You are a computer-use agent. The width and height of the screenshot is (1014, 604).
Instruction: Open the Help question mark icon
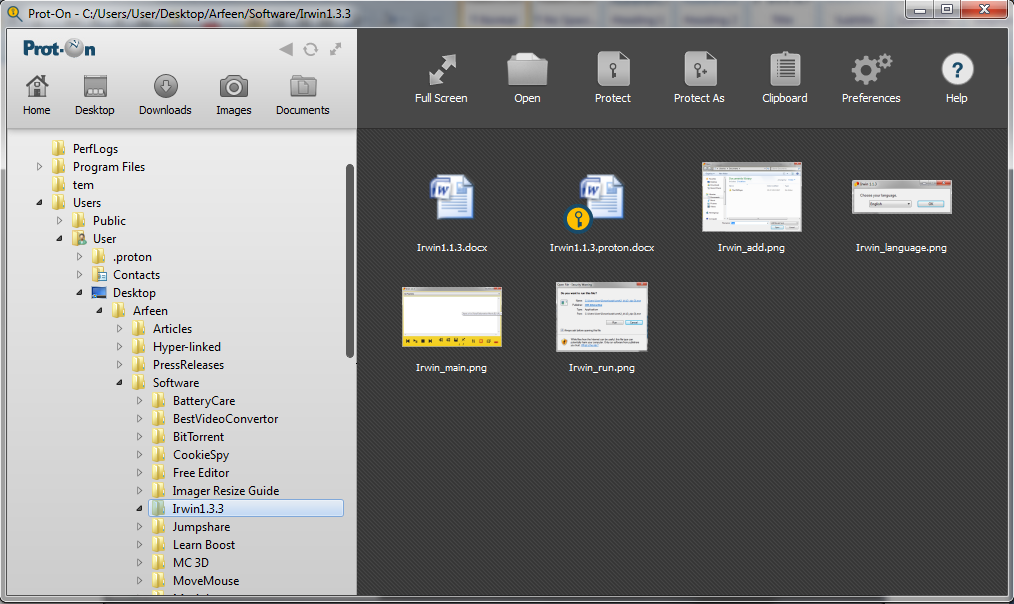pos(956,71)
